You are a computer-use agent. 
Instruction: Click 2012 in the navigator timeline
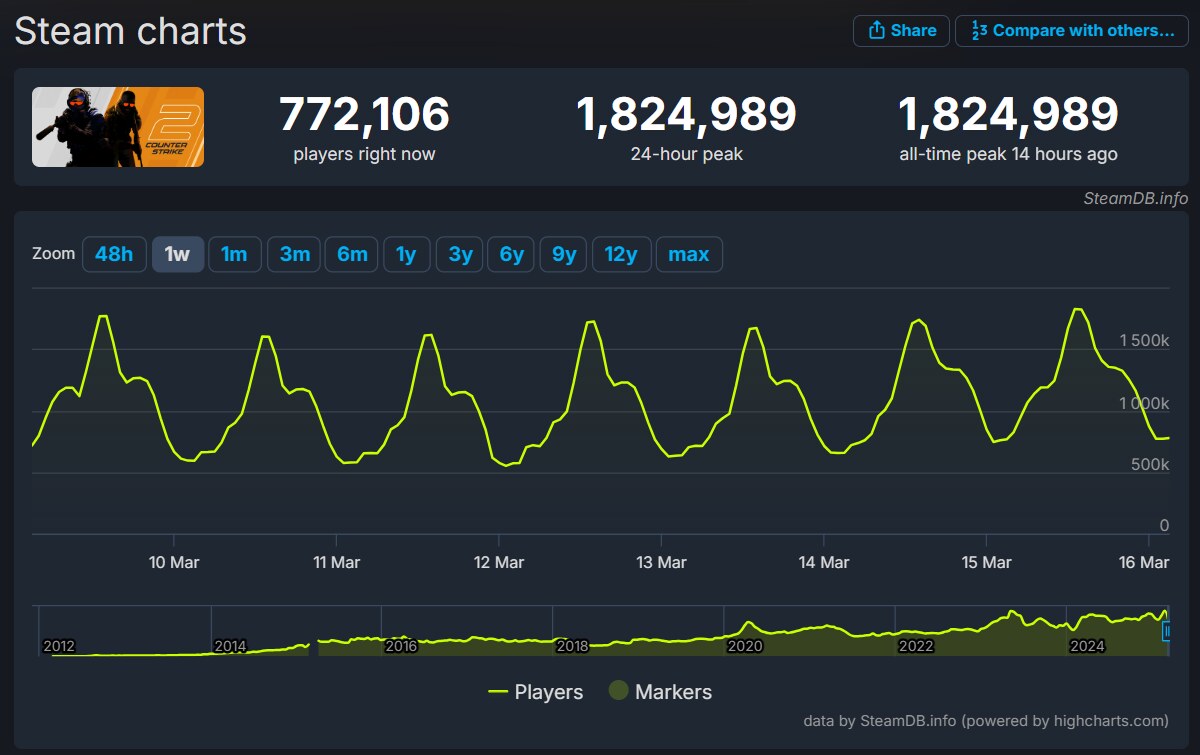tap(59, 646)
